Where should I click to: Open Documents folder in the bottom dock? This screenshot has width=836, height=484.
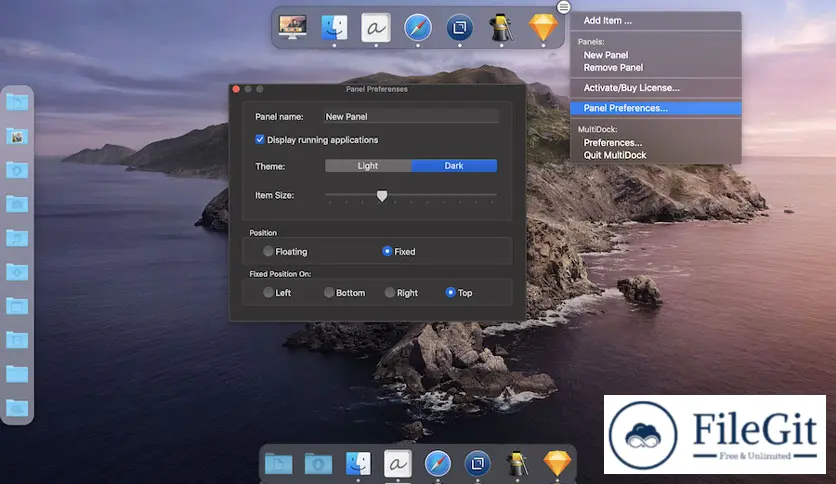coord(278,464)
